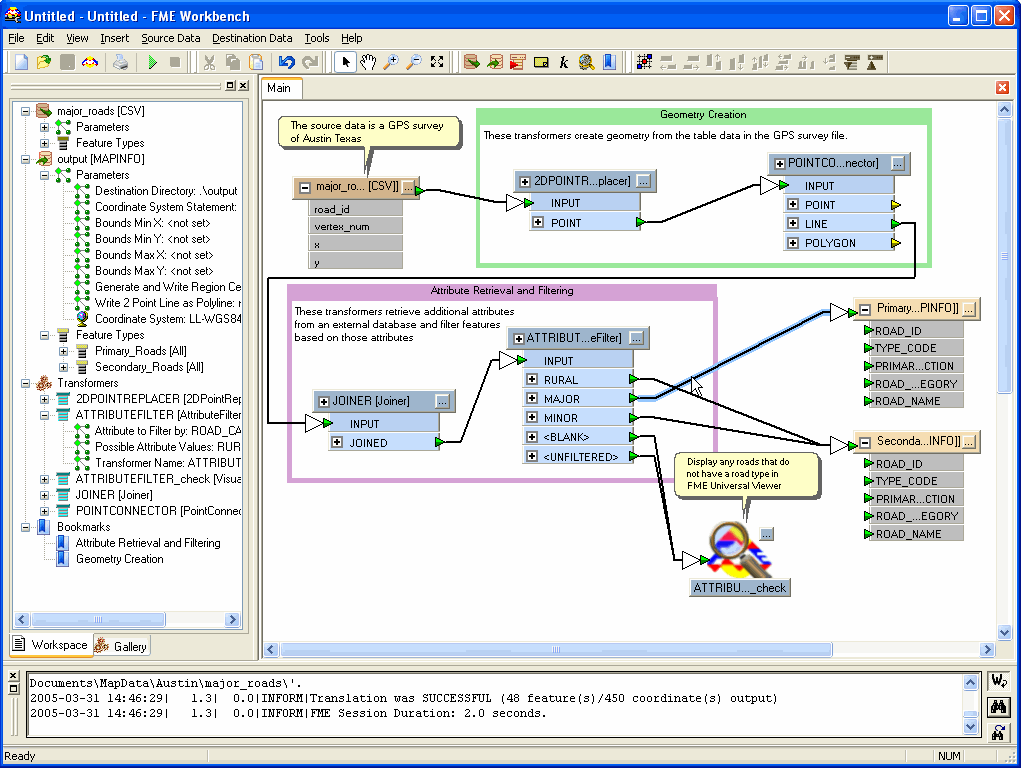Run the translation with the green play icon

[153, 61]
